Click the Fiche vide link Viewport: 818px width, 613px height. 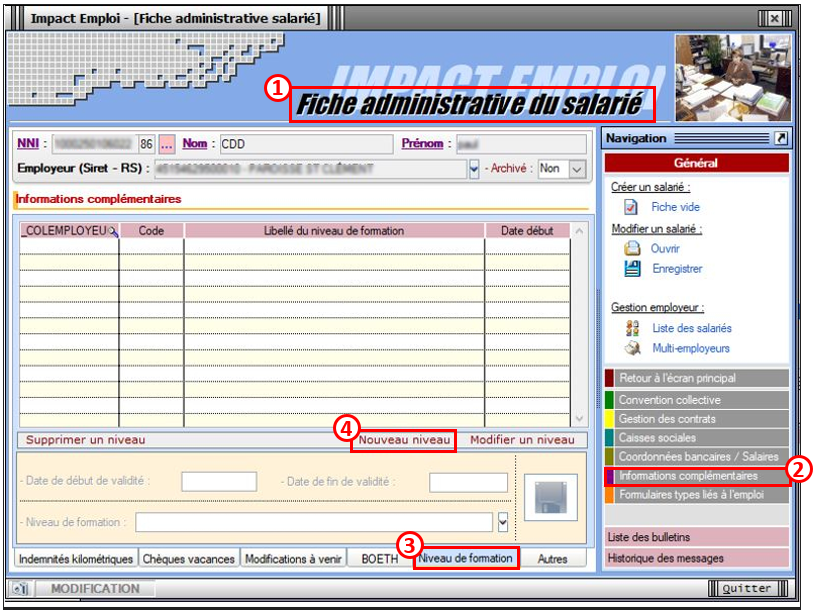click(x=675, y=207)
